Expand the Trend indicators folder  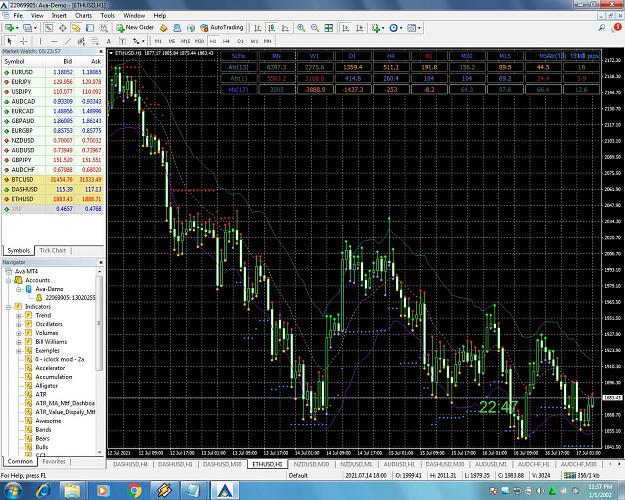tap(19, 316)
